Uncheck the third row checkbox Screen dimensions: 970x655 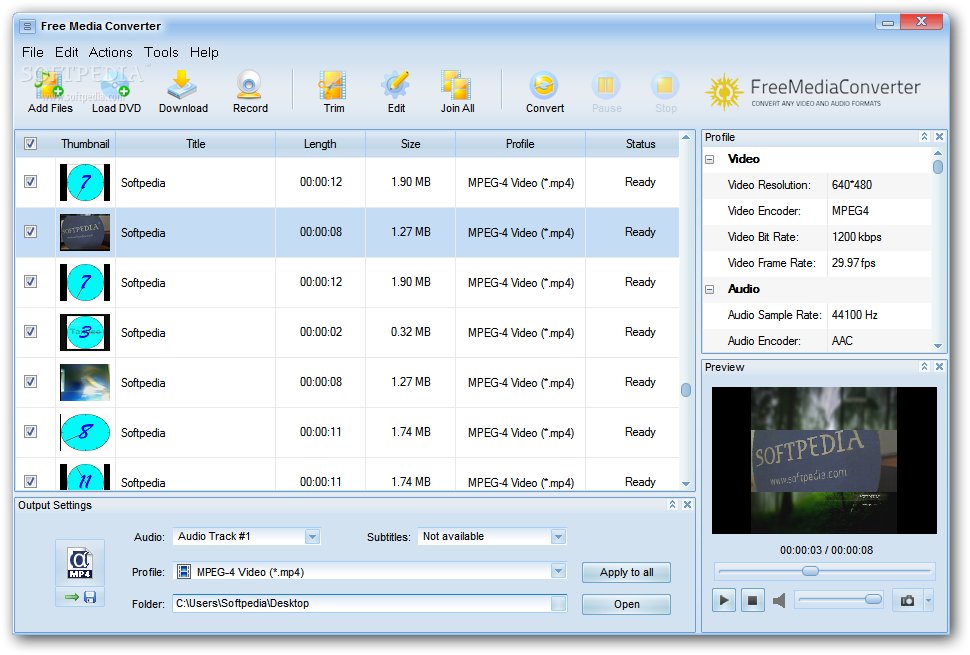pos(30,282)
